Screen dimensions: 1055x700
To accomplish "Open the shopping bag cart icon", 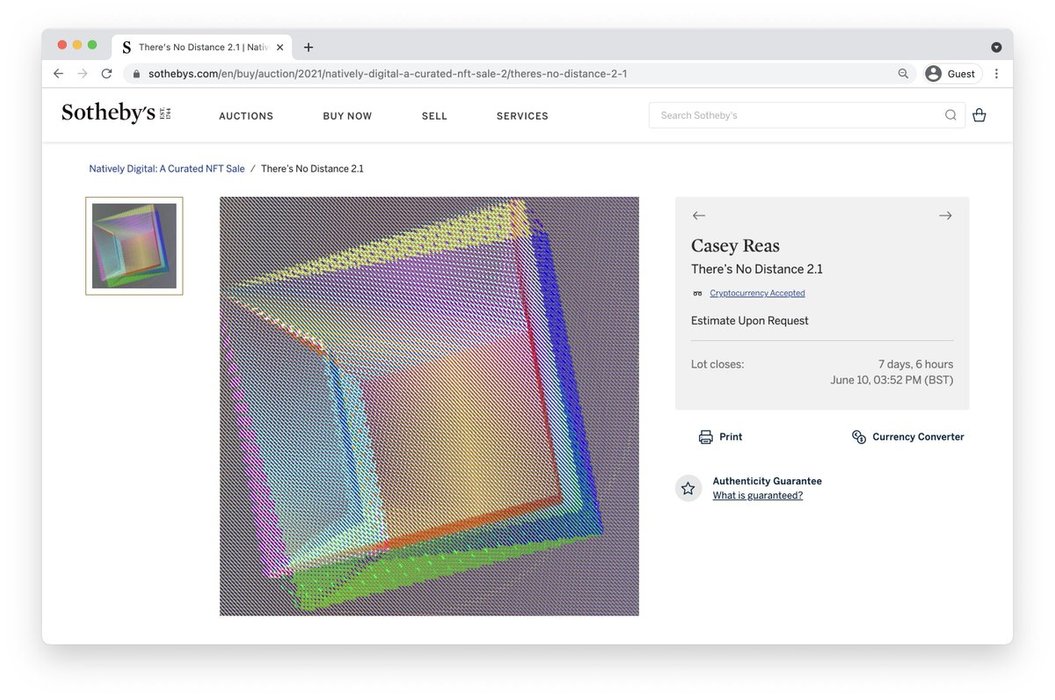I will tap(979, 115).
